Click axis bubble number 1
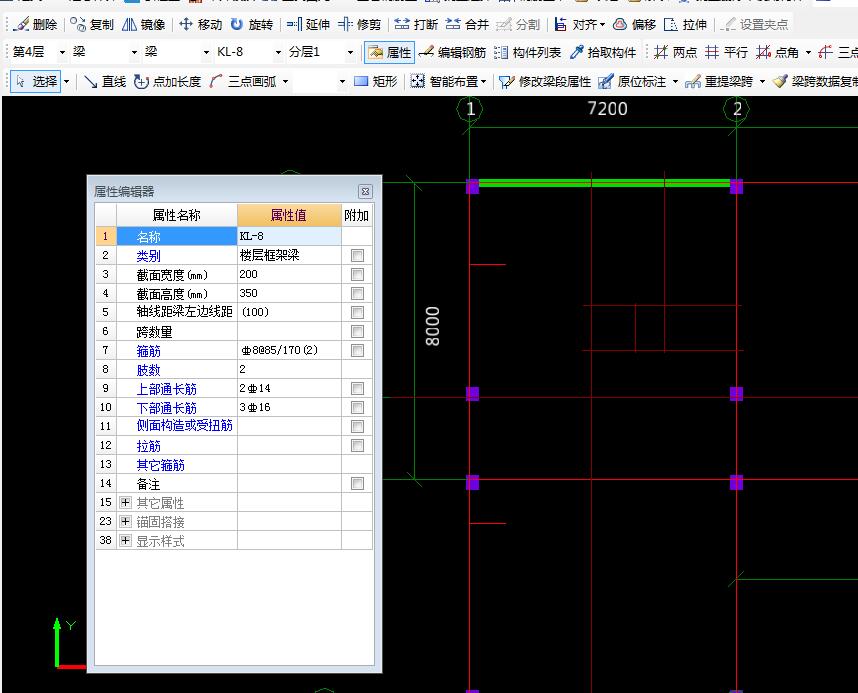Image resolution: width=858 pixels, height=693 pixels. pyautogui.click(x=470, y=109)
